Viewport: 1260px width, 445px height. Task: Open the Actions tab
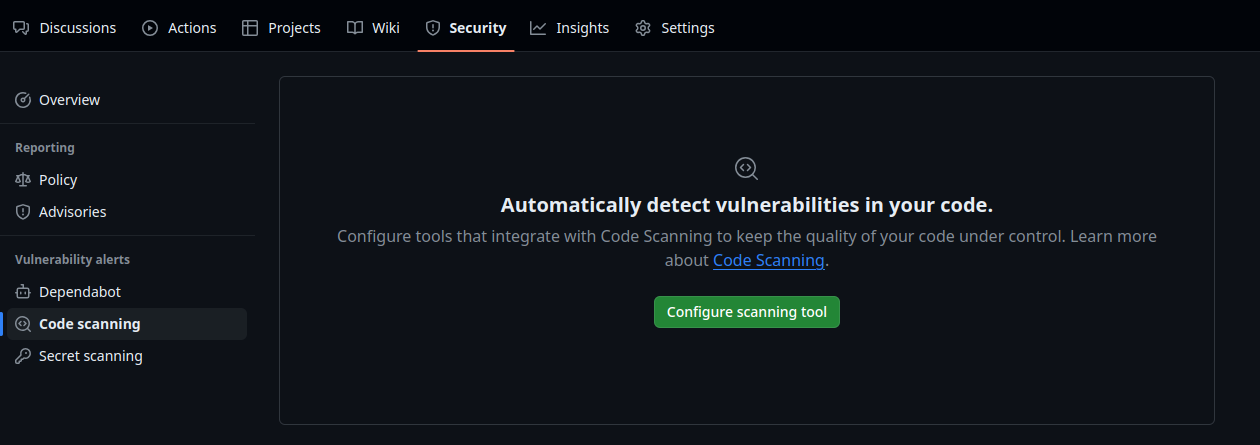tap(179, 28)
